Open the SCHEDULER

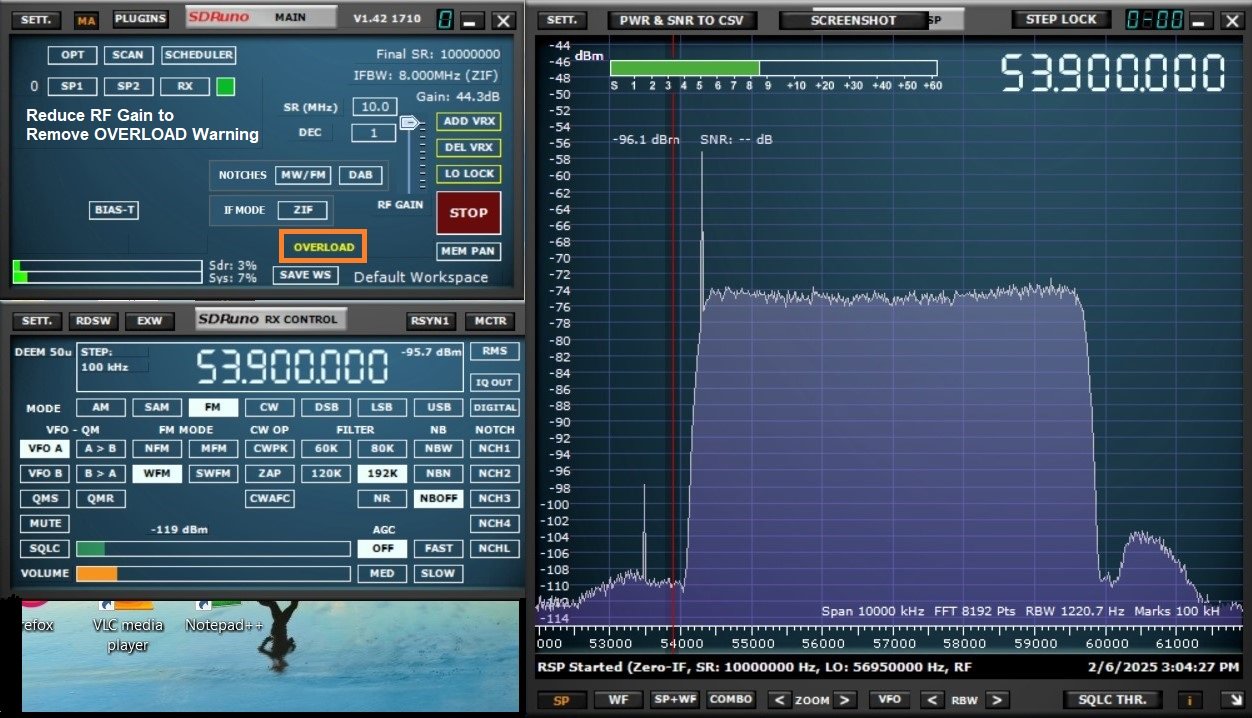pyautogui.click(x=199, y=55)
